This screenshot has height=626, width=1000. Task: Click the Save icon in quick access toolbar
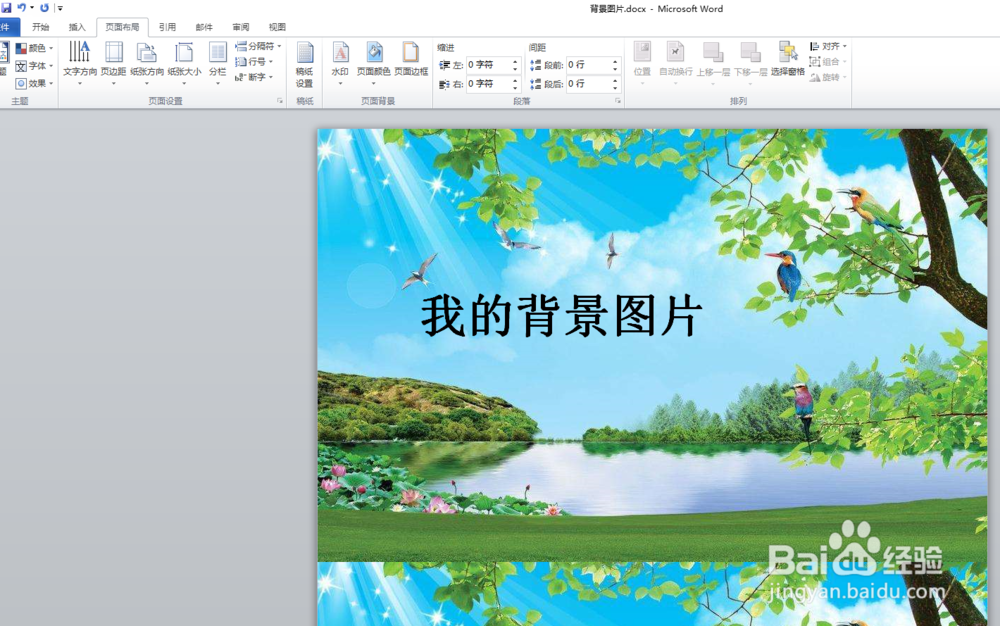pyautogui.click(x=6, y=8)
